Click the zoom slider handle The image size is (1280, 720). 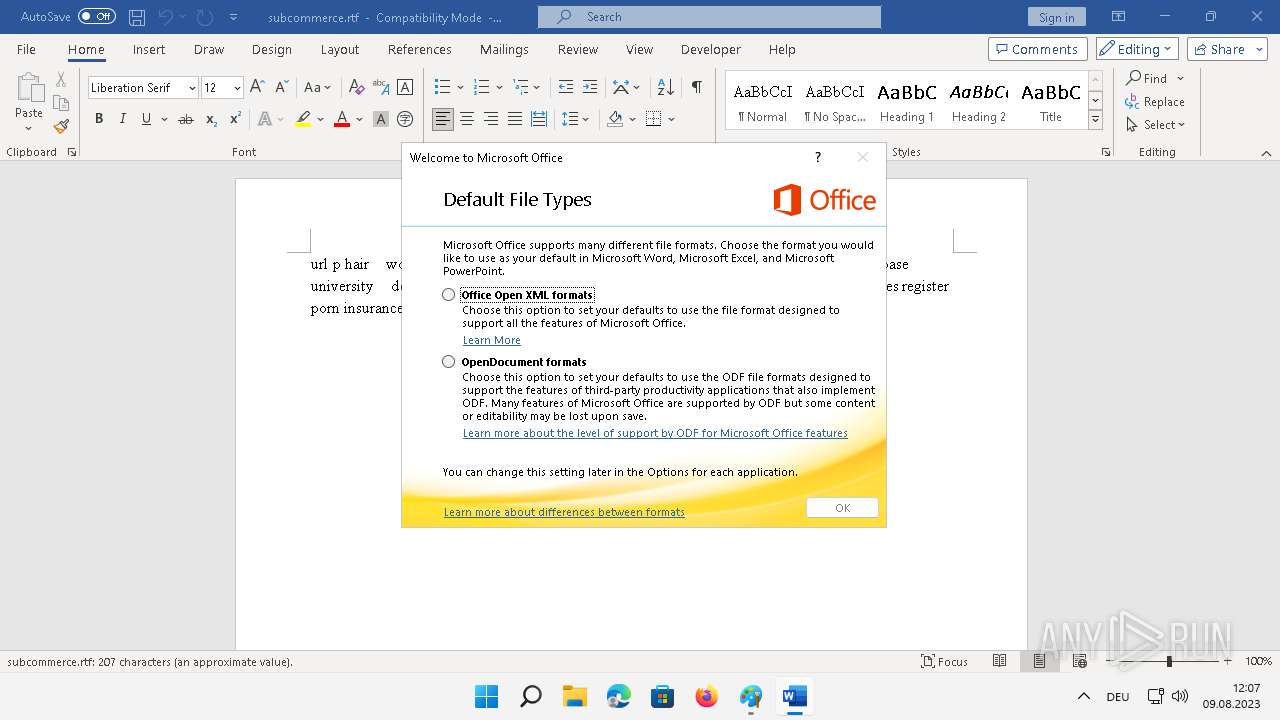[1169, 661]
